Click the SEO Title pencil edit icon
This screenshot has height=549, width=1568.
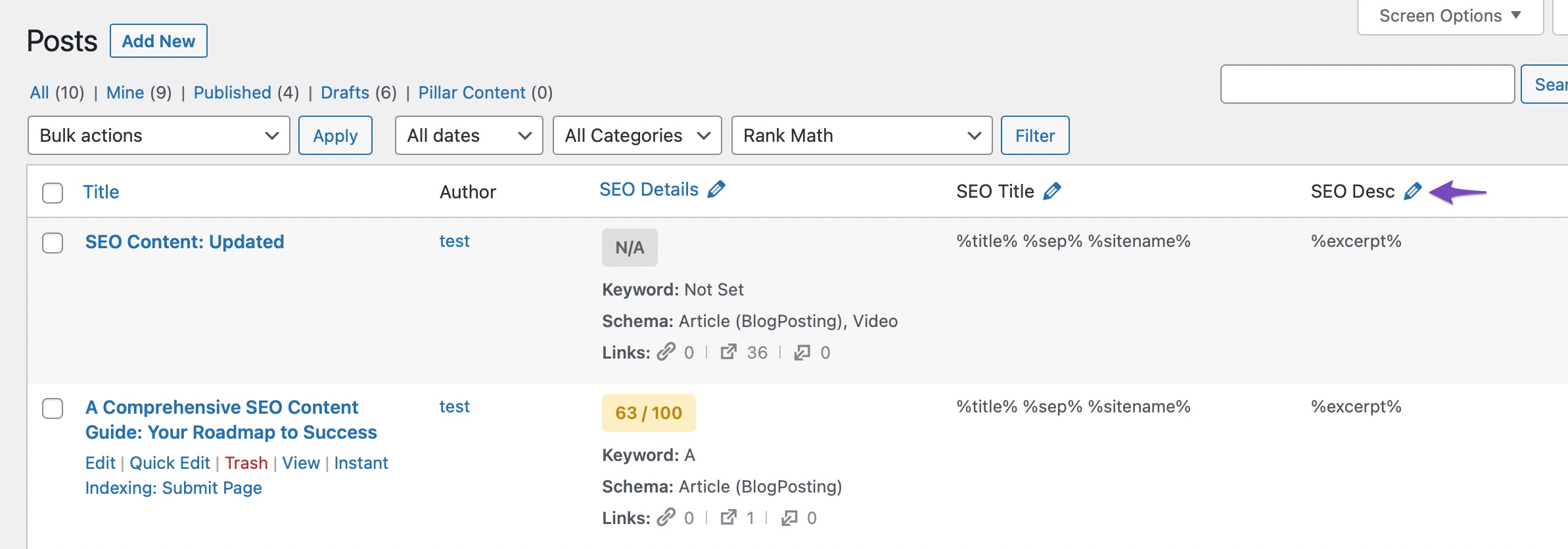1052,191
